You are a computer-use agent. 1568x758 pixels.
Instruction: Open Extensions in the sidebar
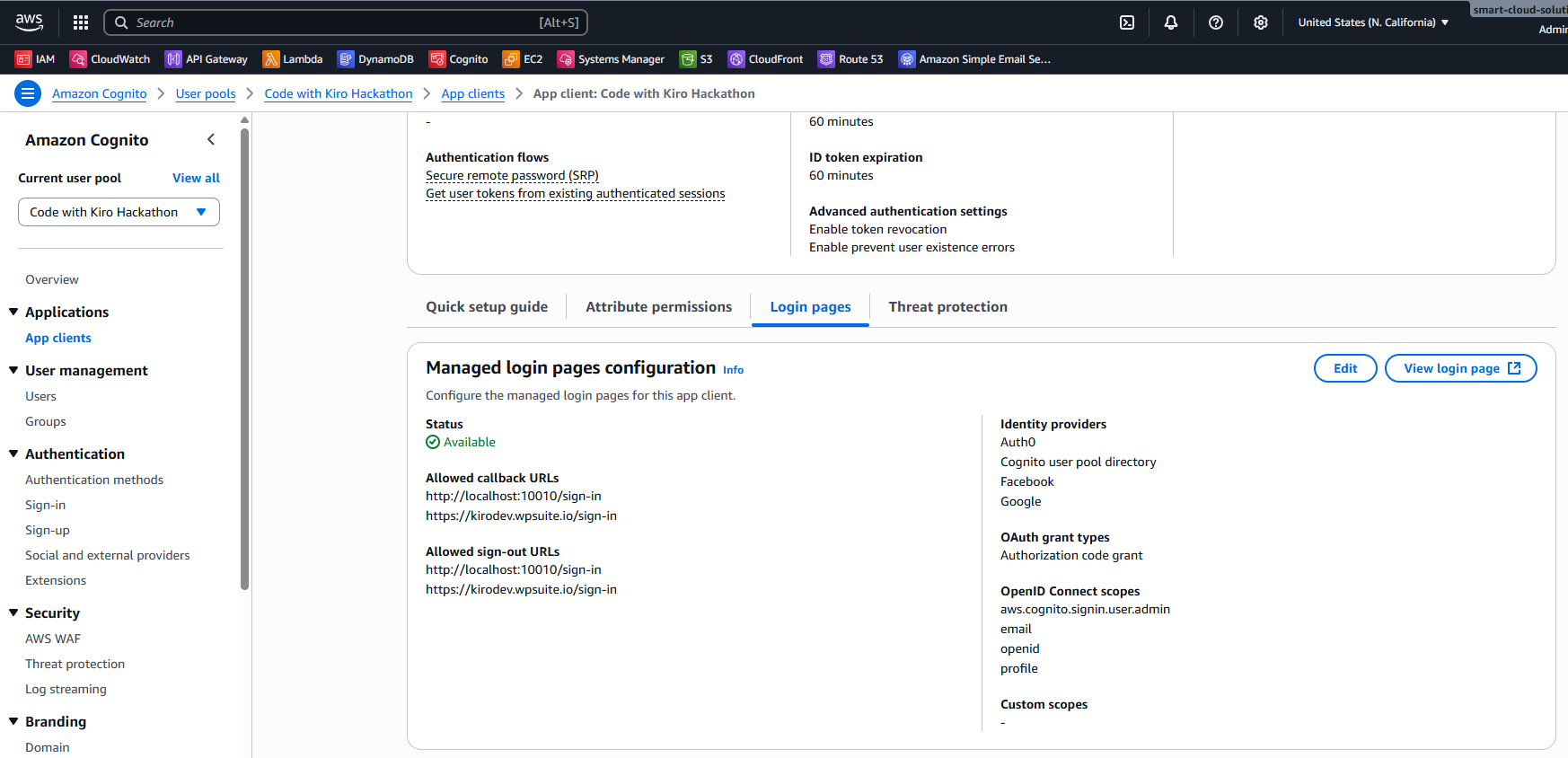coord(56,580)
